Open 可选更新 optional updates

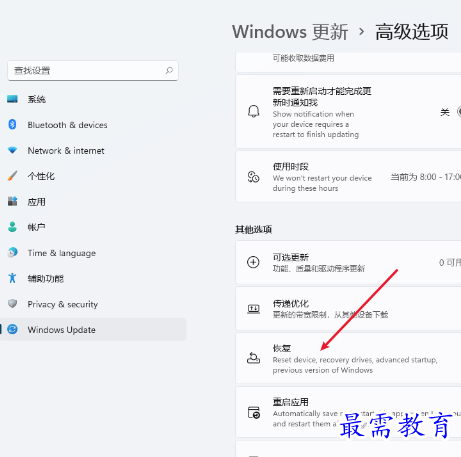click(348, 263)
